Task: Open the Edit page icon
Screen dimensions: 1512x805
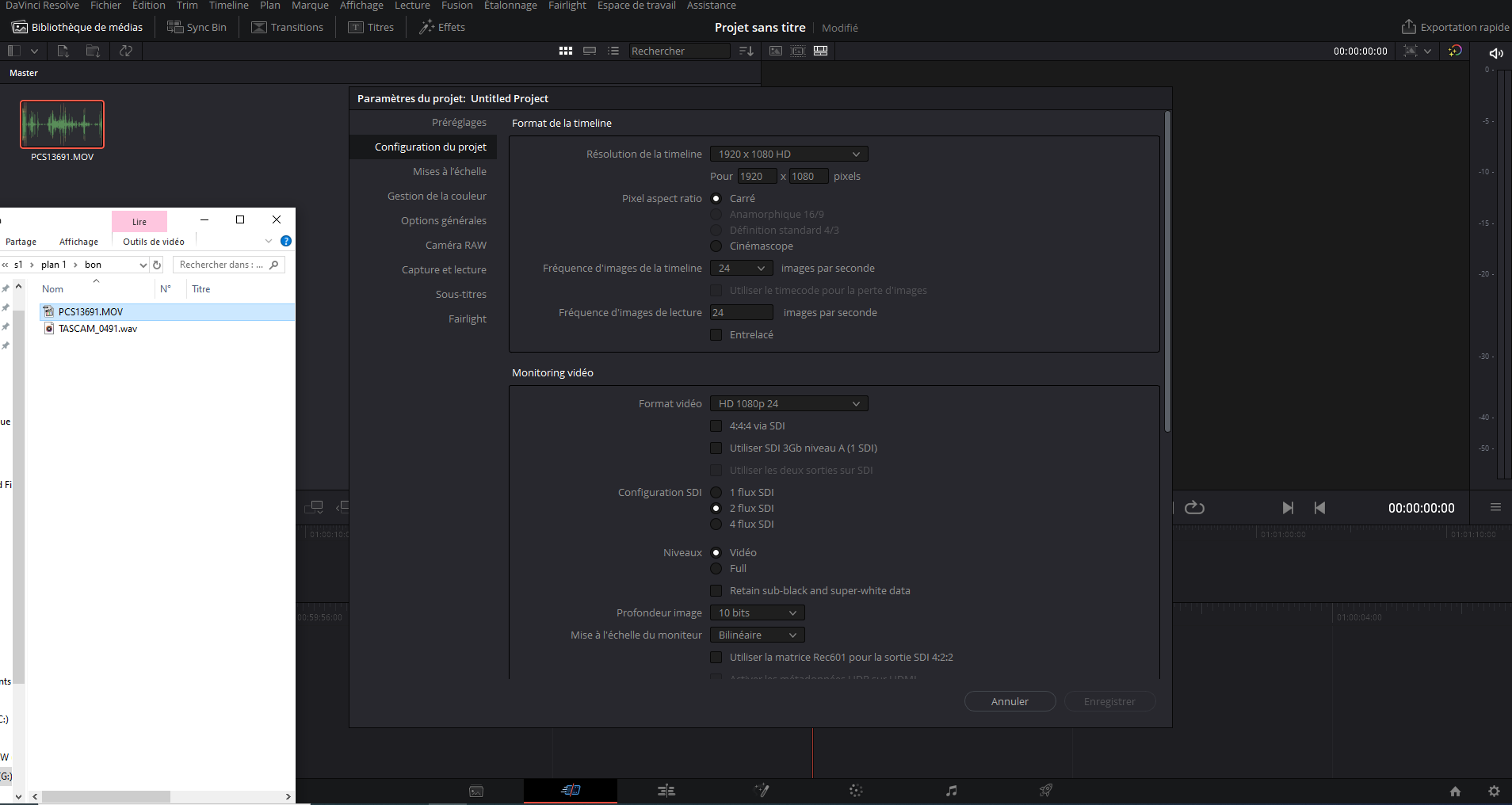Action: [666, 790]
